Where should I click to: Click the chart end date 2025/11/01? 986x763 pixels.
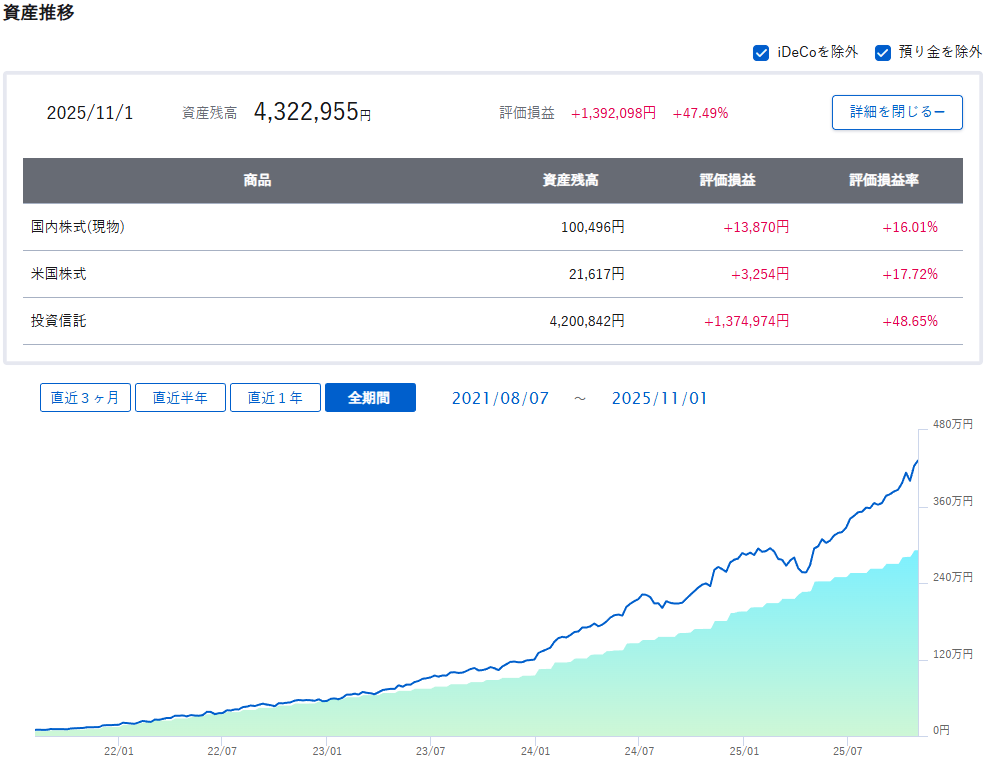point(659,398)
